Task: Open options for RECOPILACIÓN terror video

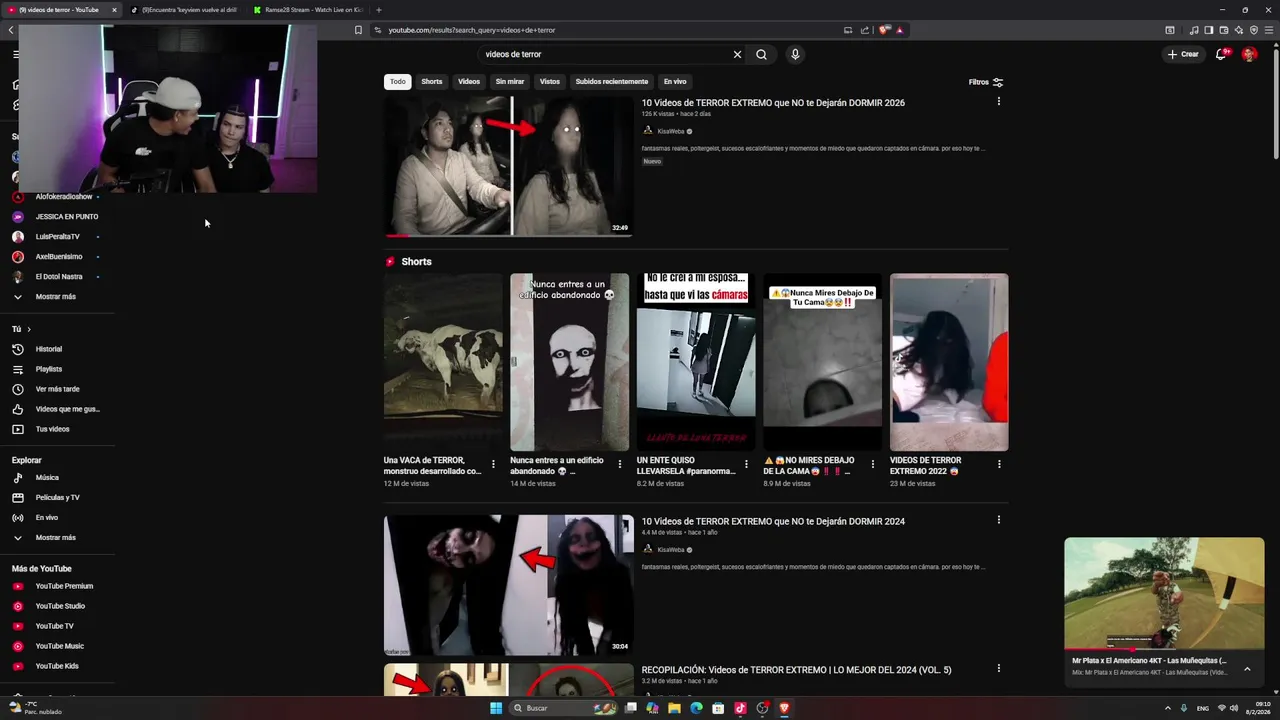Action: (998, 668)
